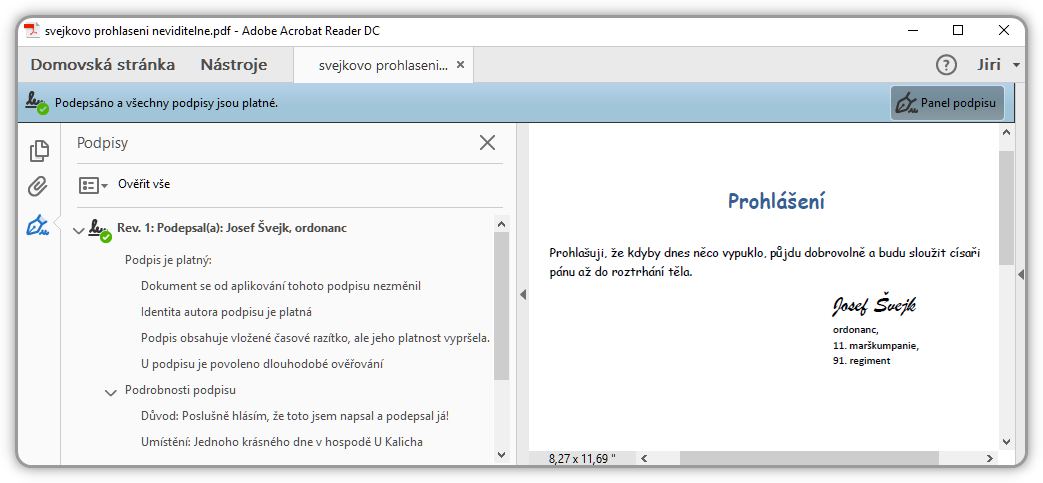This screenshot has width=1043, height=483.
Task: Click the PDF file icon in the title bar
Action: pyautogui.click(x=32, y=31)
